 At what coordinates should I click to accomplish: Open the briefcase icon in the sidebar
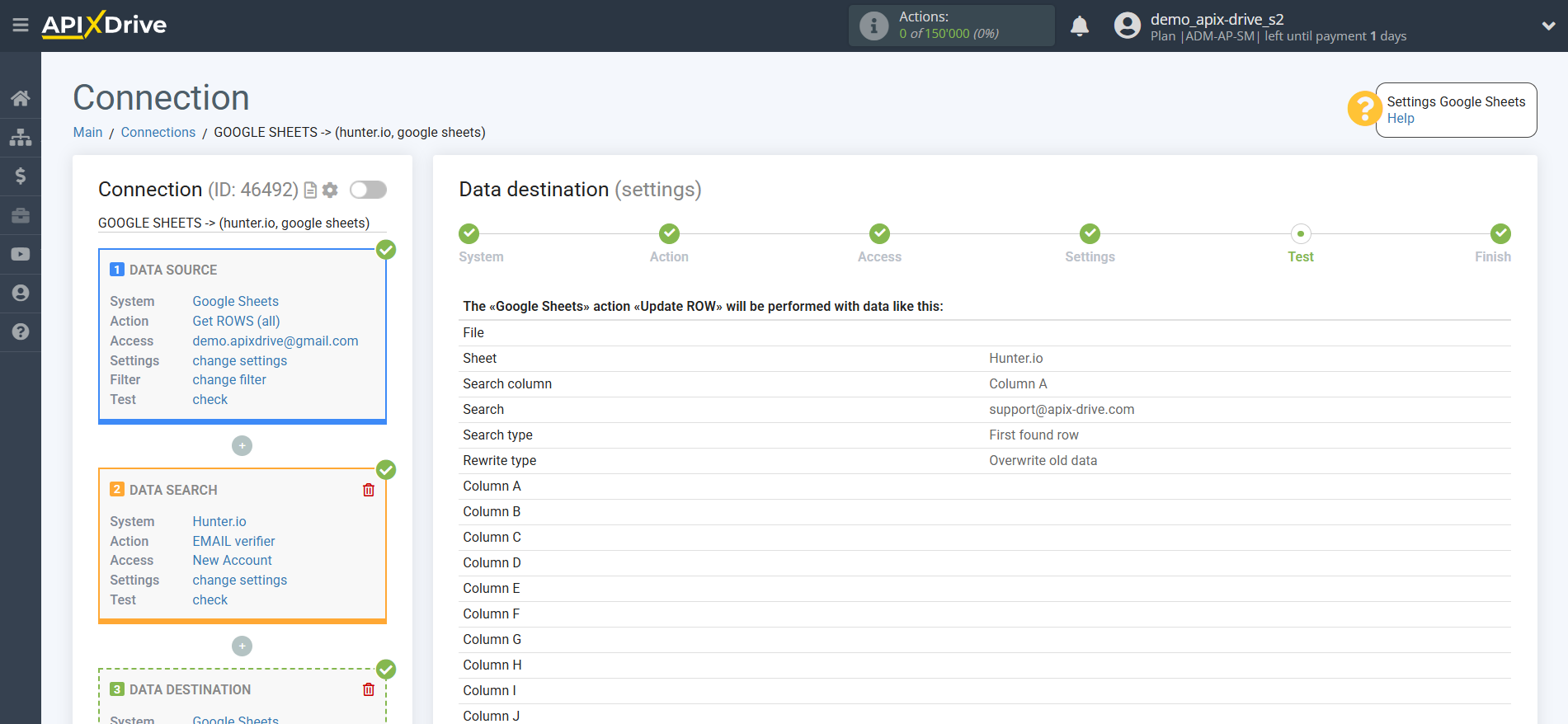21,215
